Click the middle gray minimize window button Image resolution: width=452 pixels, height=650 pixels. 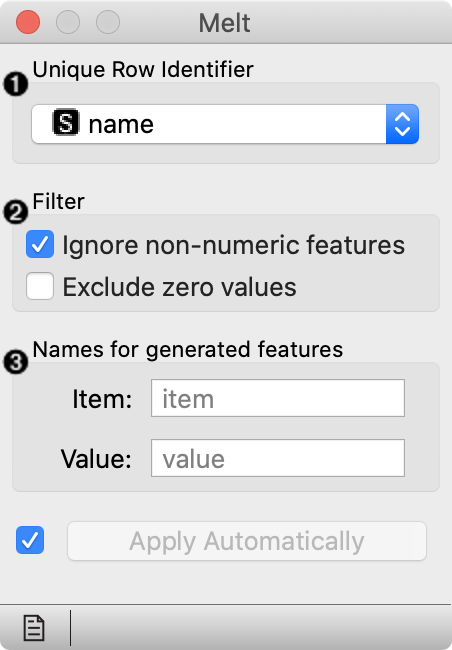pos(68,22)
